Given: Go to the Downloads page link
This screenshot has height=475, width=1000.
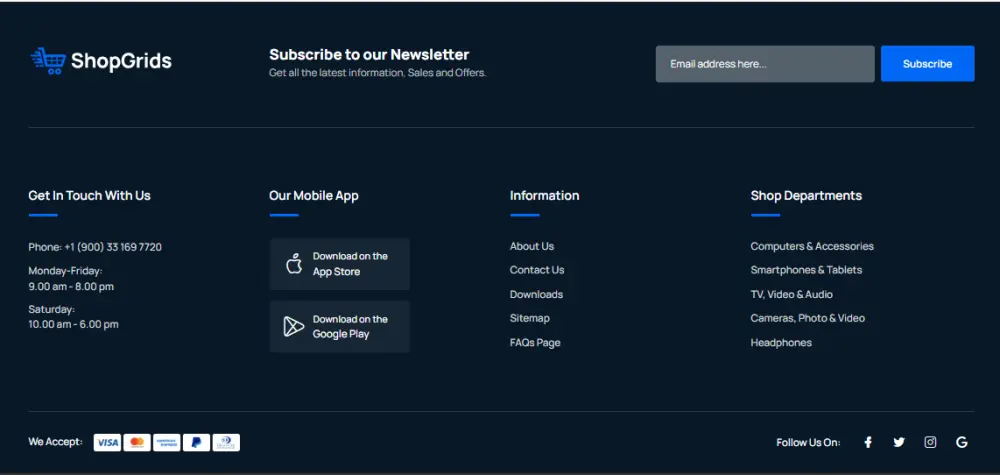Looking at the screenshot, I should click(536, 294).
